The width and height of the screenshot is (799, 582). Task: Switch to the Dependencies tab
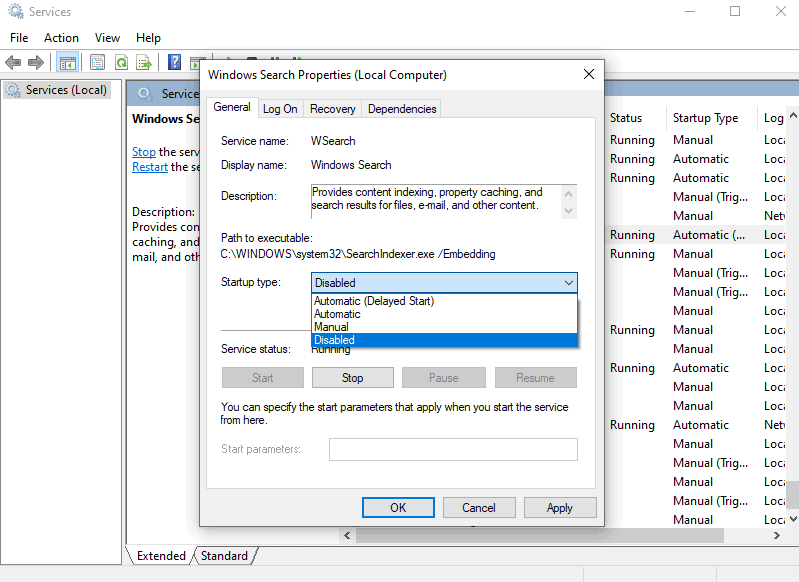pyautogui.click(x=402, y=109)
